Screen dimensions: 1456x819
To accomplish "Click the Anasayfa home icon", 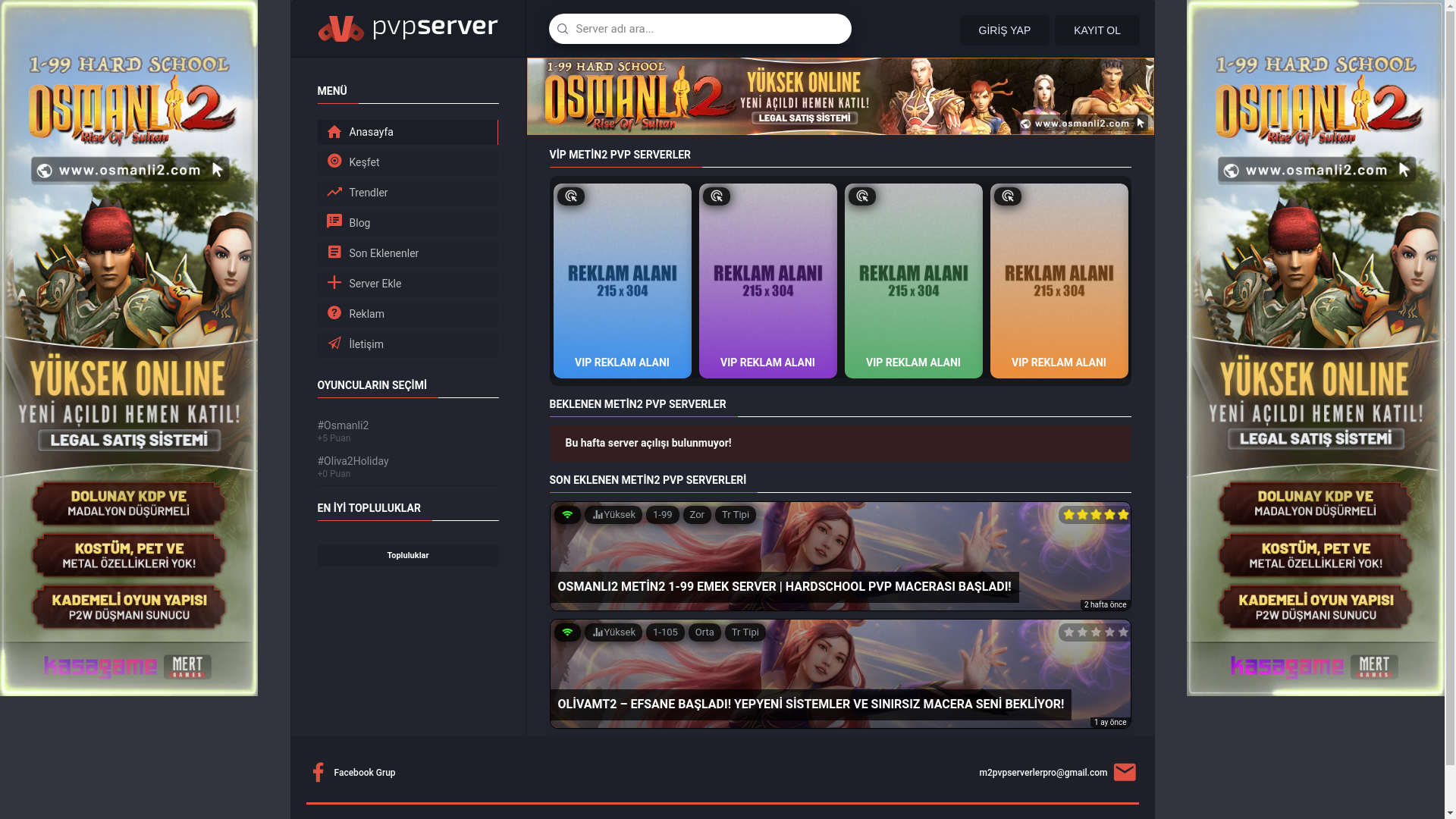I will 334,131.
